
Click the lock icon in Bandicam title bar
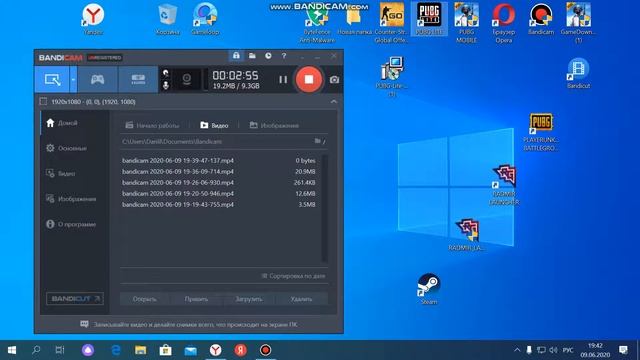(236, 56)
